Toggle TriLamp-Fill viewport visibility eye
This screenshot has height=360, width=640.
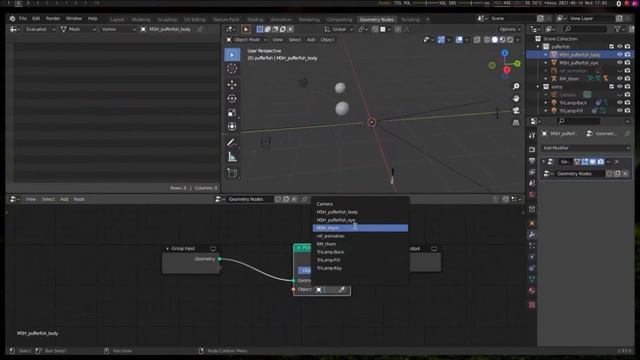pyautogui.click(x=620, y=111)
